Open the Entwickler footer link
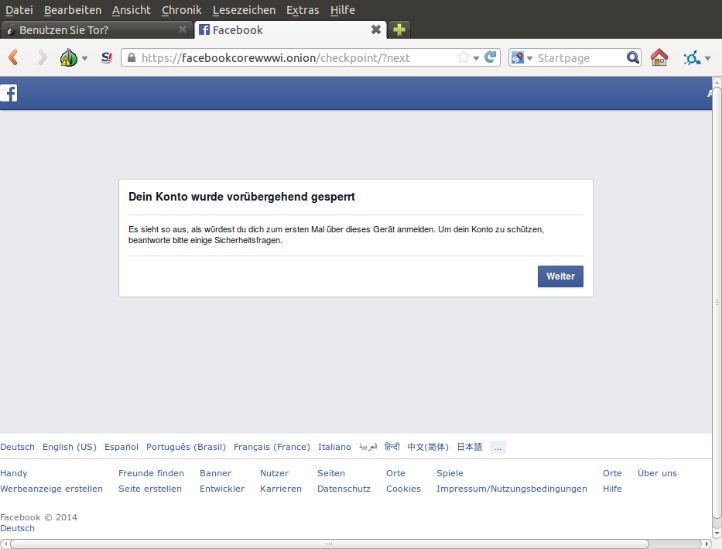 (222, 489)
